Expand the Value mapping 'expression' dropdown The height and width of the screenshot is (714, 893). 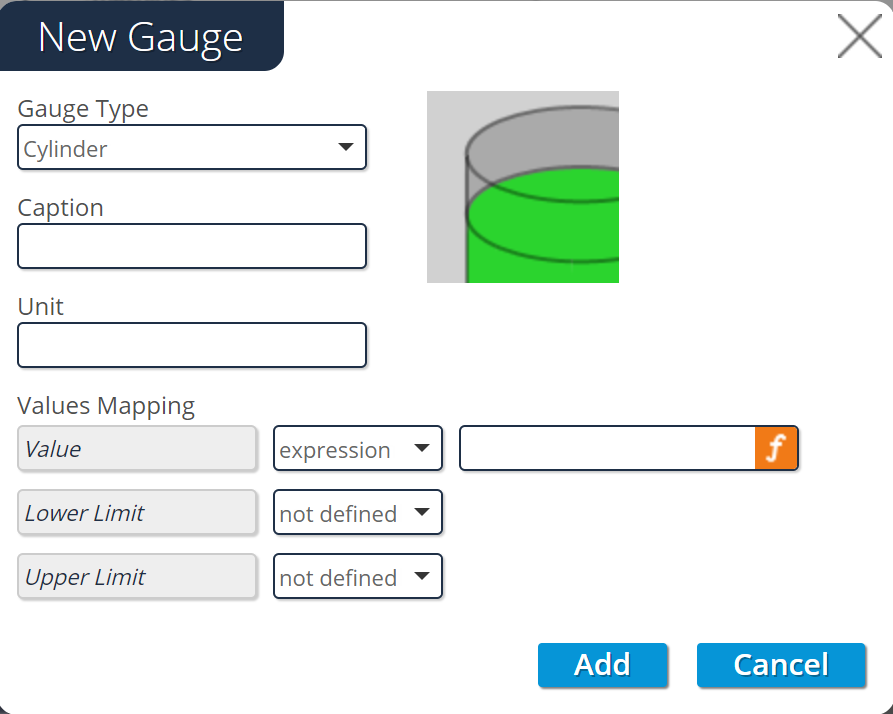357,449
